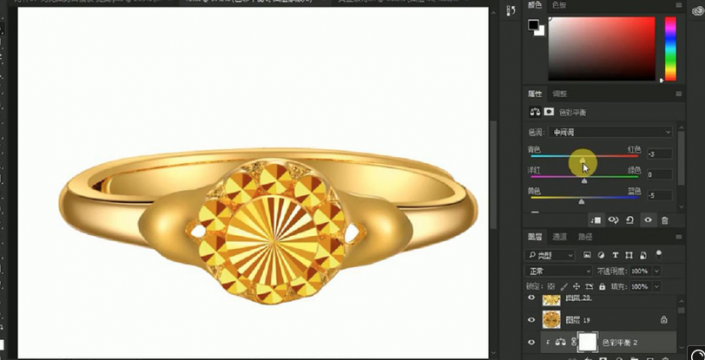The height and width of the screenshot is (360, 705).
Task: Click the mask icon beside the Color Balance icon
Action: (x=549, y=111)
